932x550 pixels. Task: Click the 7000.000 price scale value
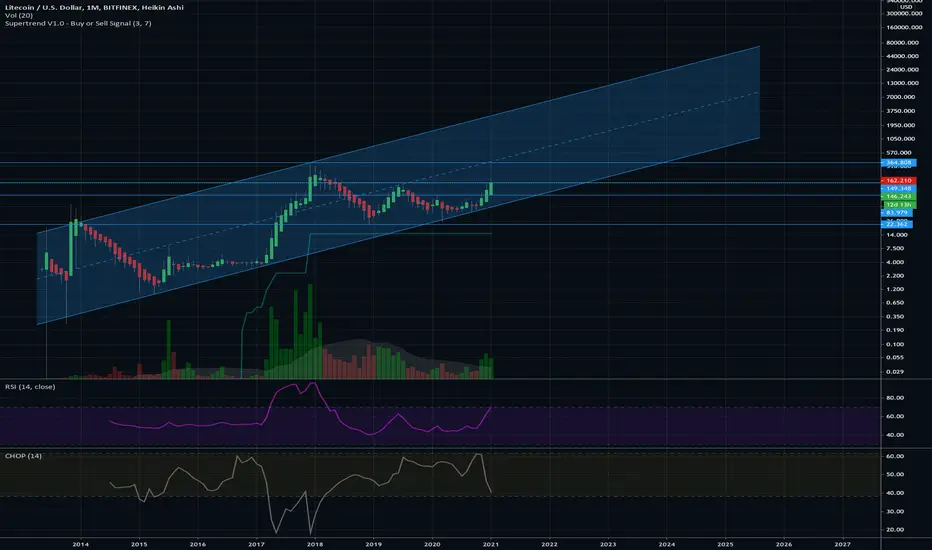900,97
